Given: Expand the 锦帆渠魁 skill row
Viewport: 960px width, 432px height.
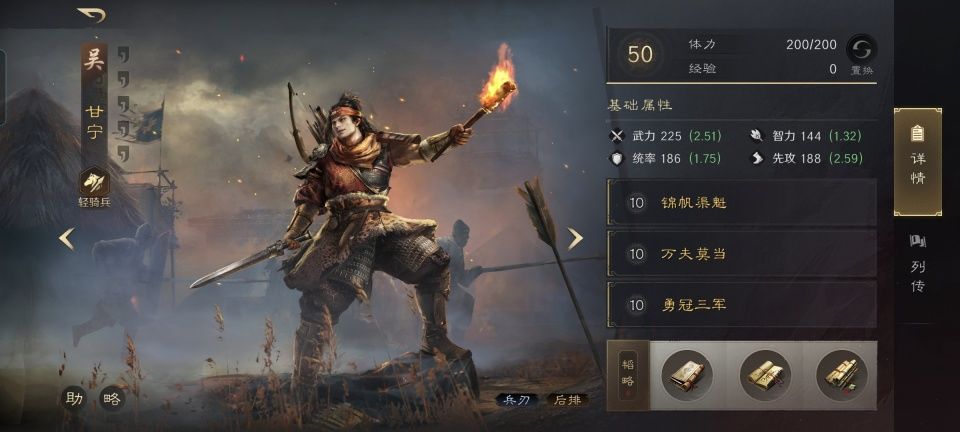Looking at the screenshot, I should click(741, 202).
